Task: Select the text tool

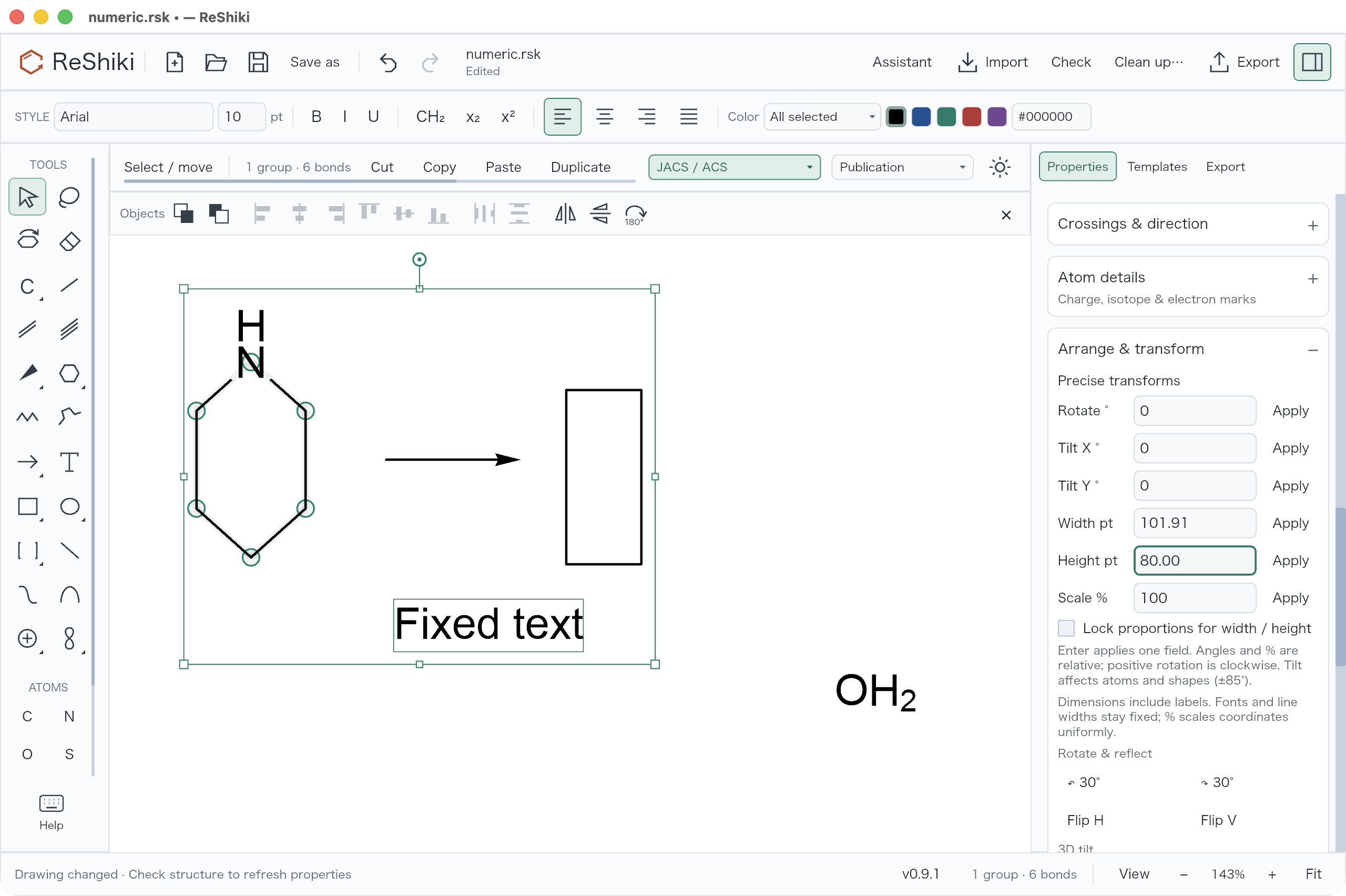Action: [69, 462]
